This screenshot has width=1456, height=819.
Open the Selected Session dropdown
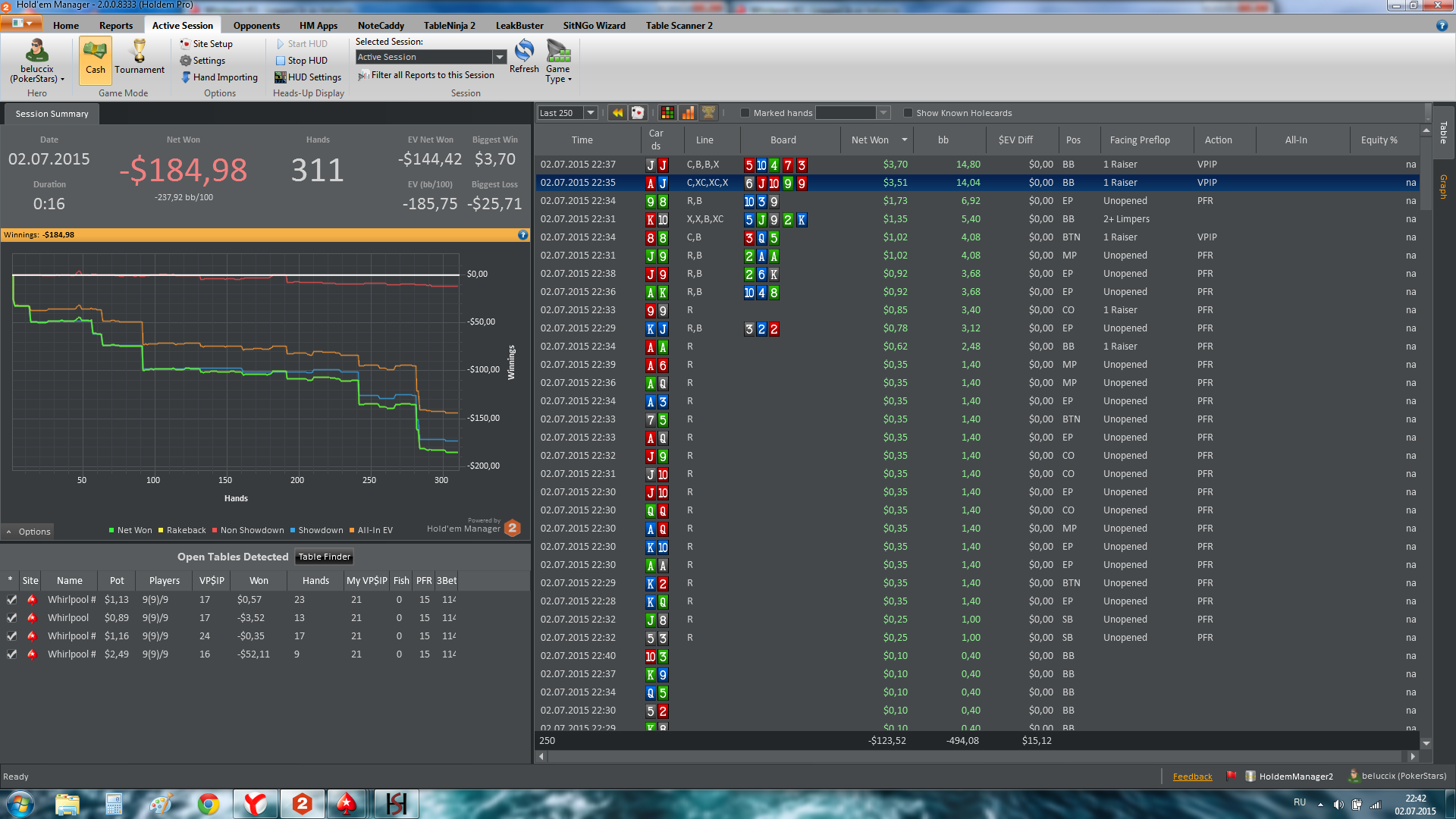pyautogui.click(x=499, y=57)
